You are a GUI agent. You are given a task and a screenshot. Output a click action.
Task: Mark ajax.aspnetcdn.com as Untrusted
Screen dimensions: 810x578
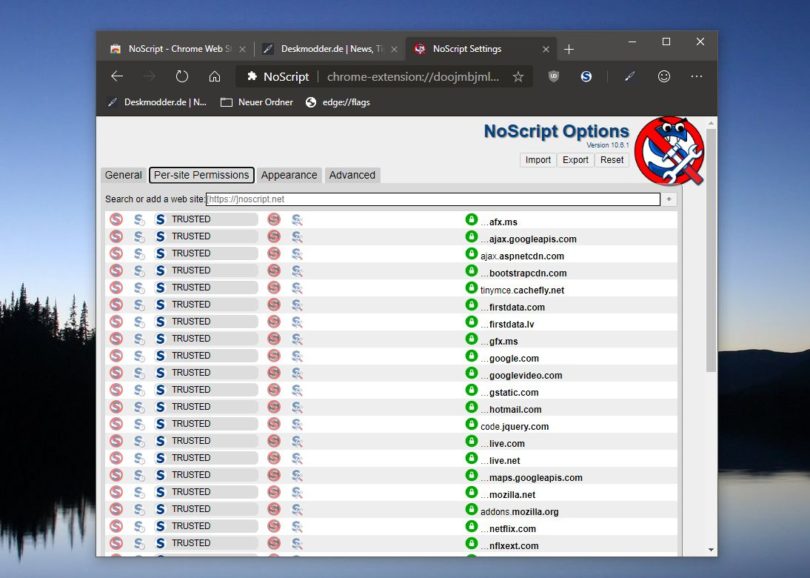(274, 254)
